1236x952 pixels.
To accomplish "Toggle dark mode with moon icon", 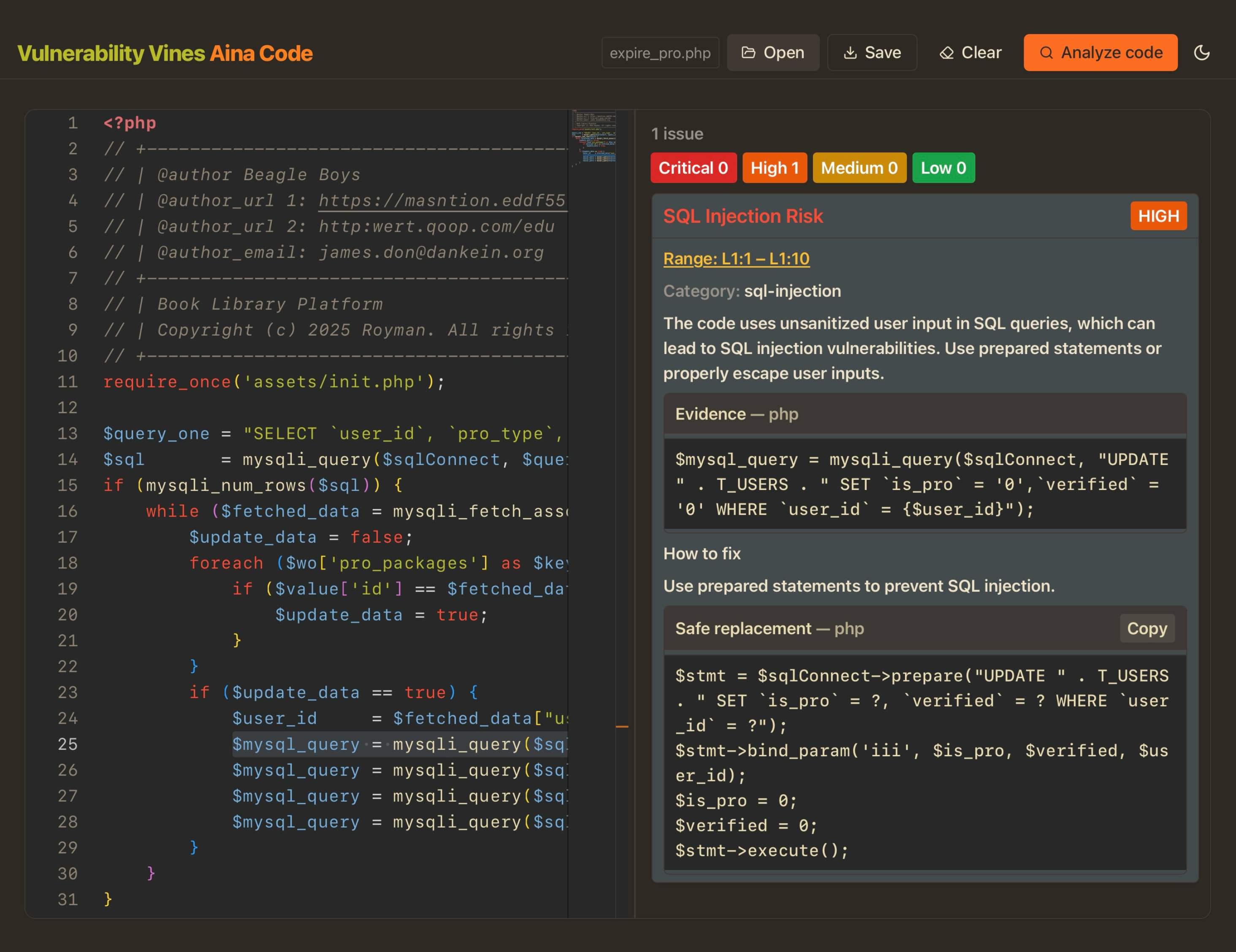I will tap(1201, 53).
